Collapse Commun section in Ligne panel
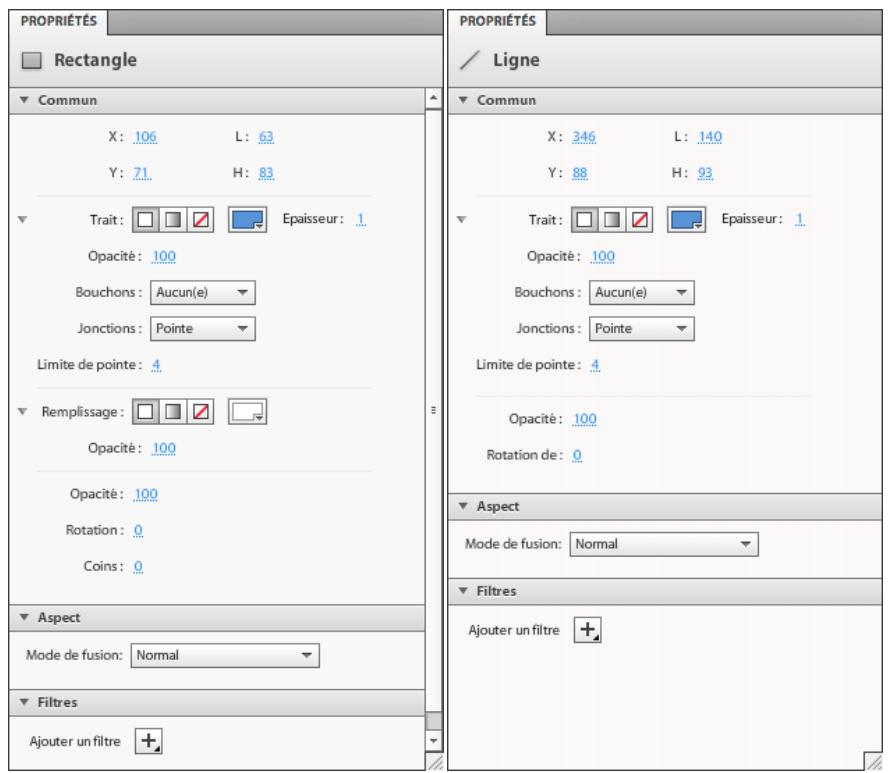The height and width of the screenshot is (773, 890). [x=463, y=100]
